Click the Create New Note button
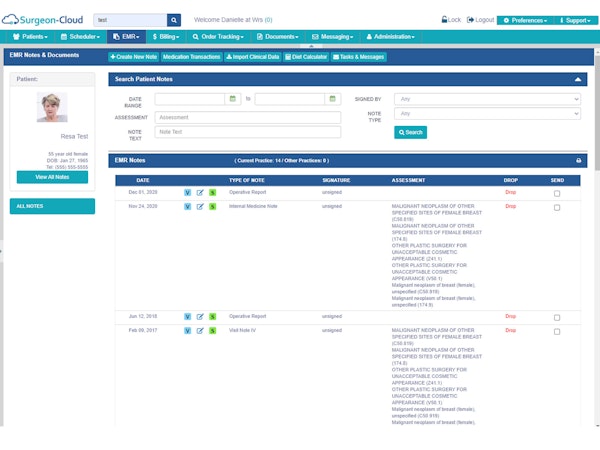600x450 pixels. pyautogui.click(x=134, y=57)
